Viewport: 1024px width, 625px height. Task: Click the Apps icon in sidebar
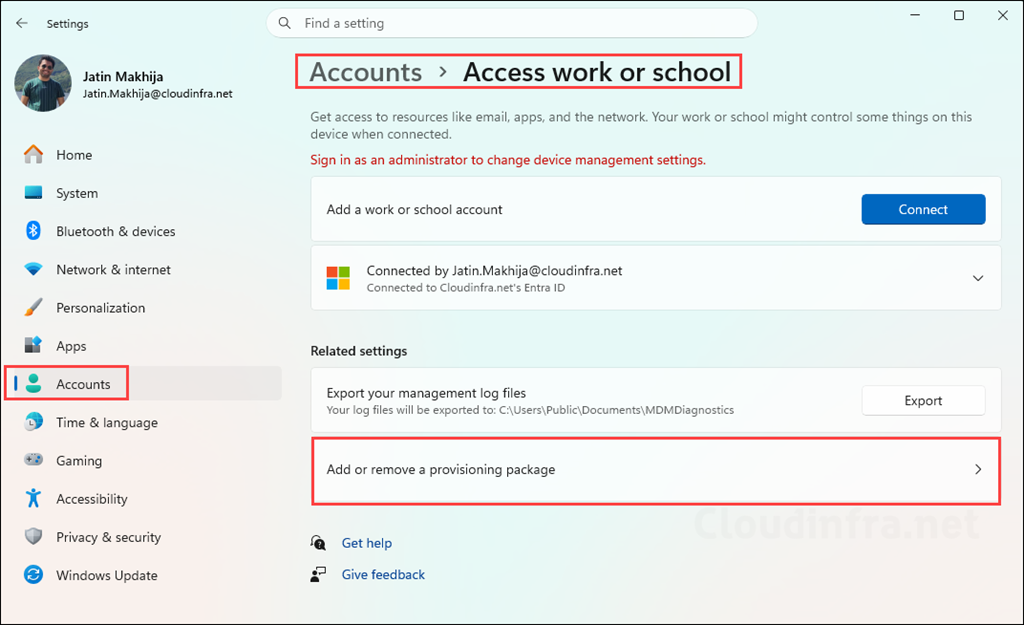(x=33, y=345)
